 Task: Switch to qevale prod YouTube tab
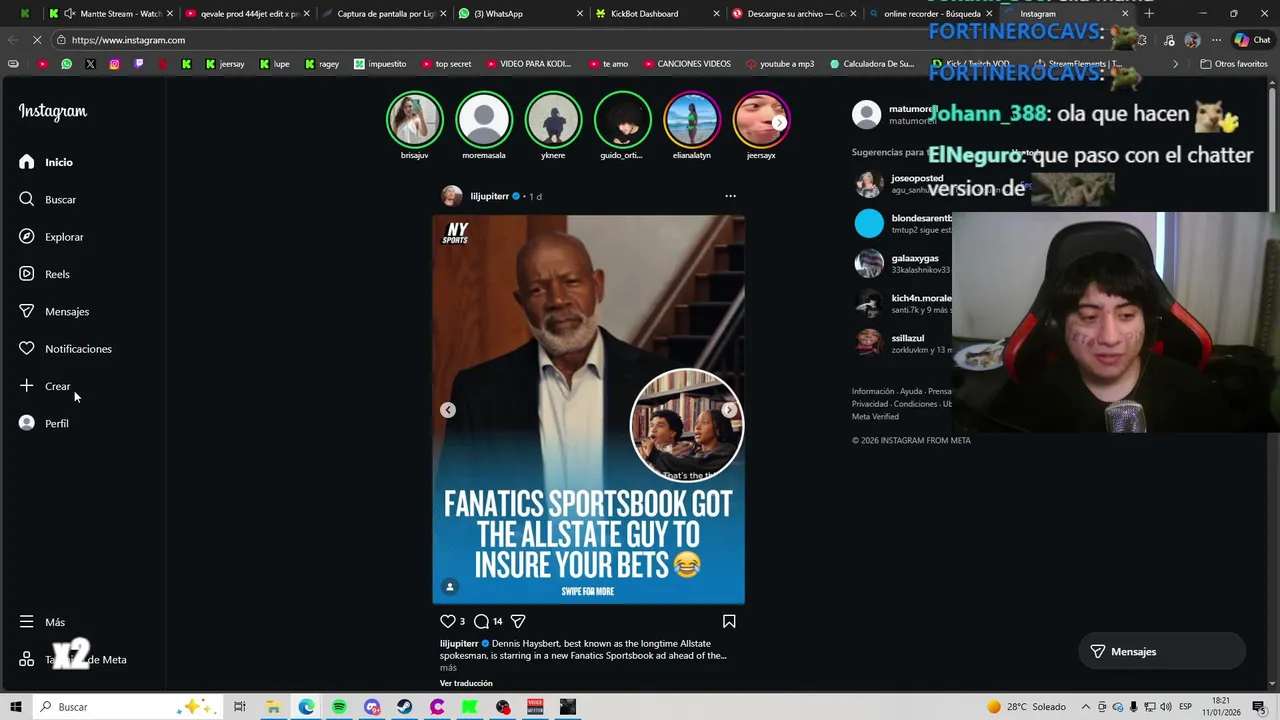pos(248,14)
